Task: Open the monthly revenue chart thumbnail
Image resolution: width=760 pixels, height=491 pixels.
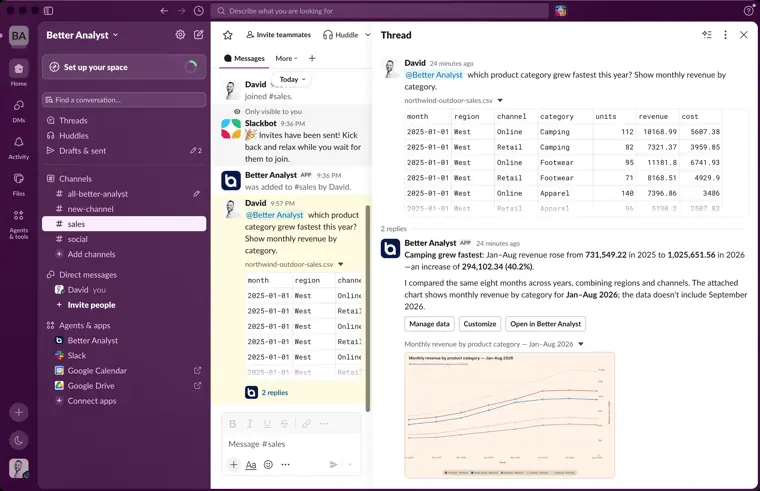Action: pyautogui.click(x=509, y=415)
